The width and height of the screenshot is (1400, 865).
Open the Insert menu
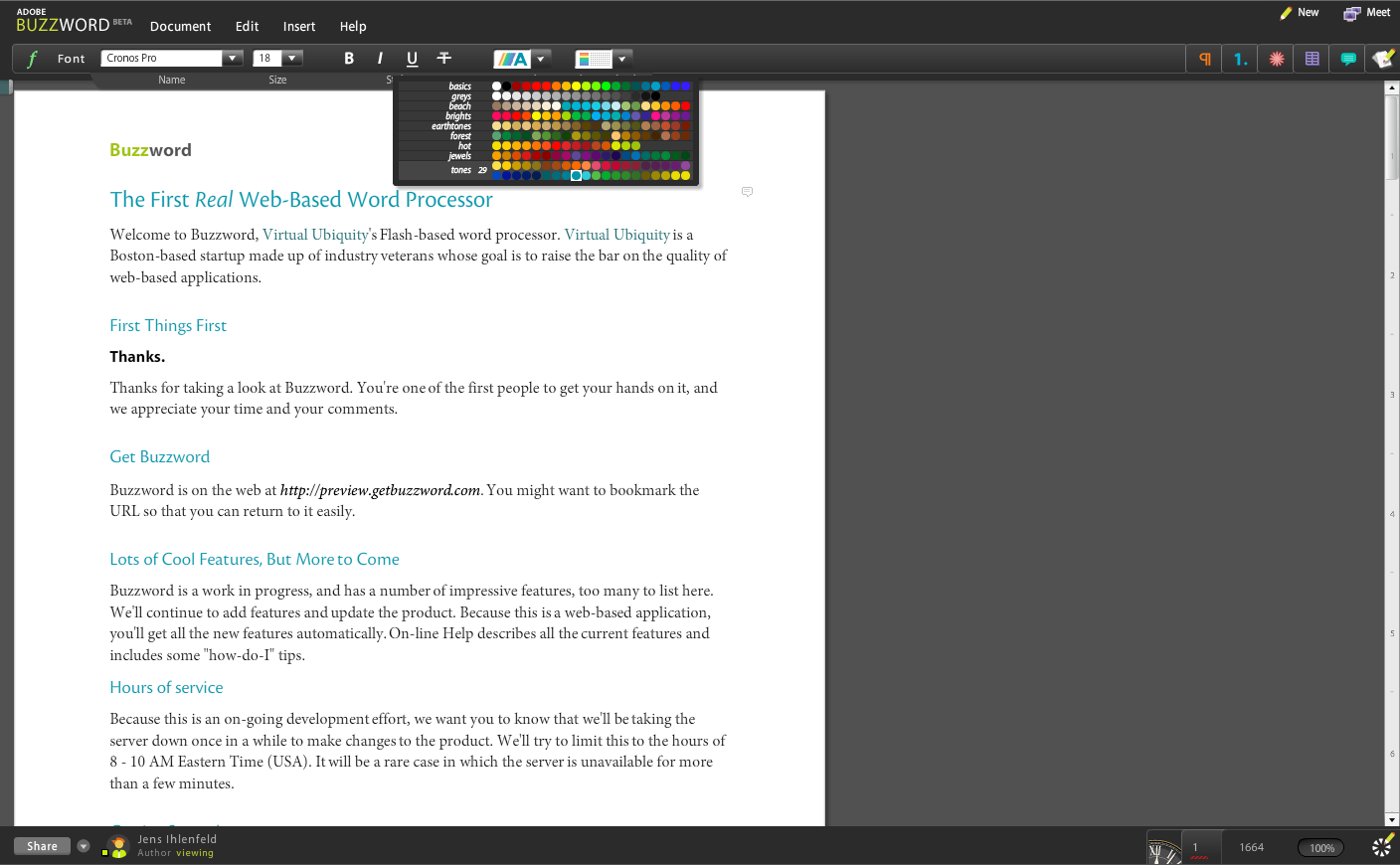(x=298, y=27)
